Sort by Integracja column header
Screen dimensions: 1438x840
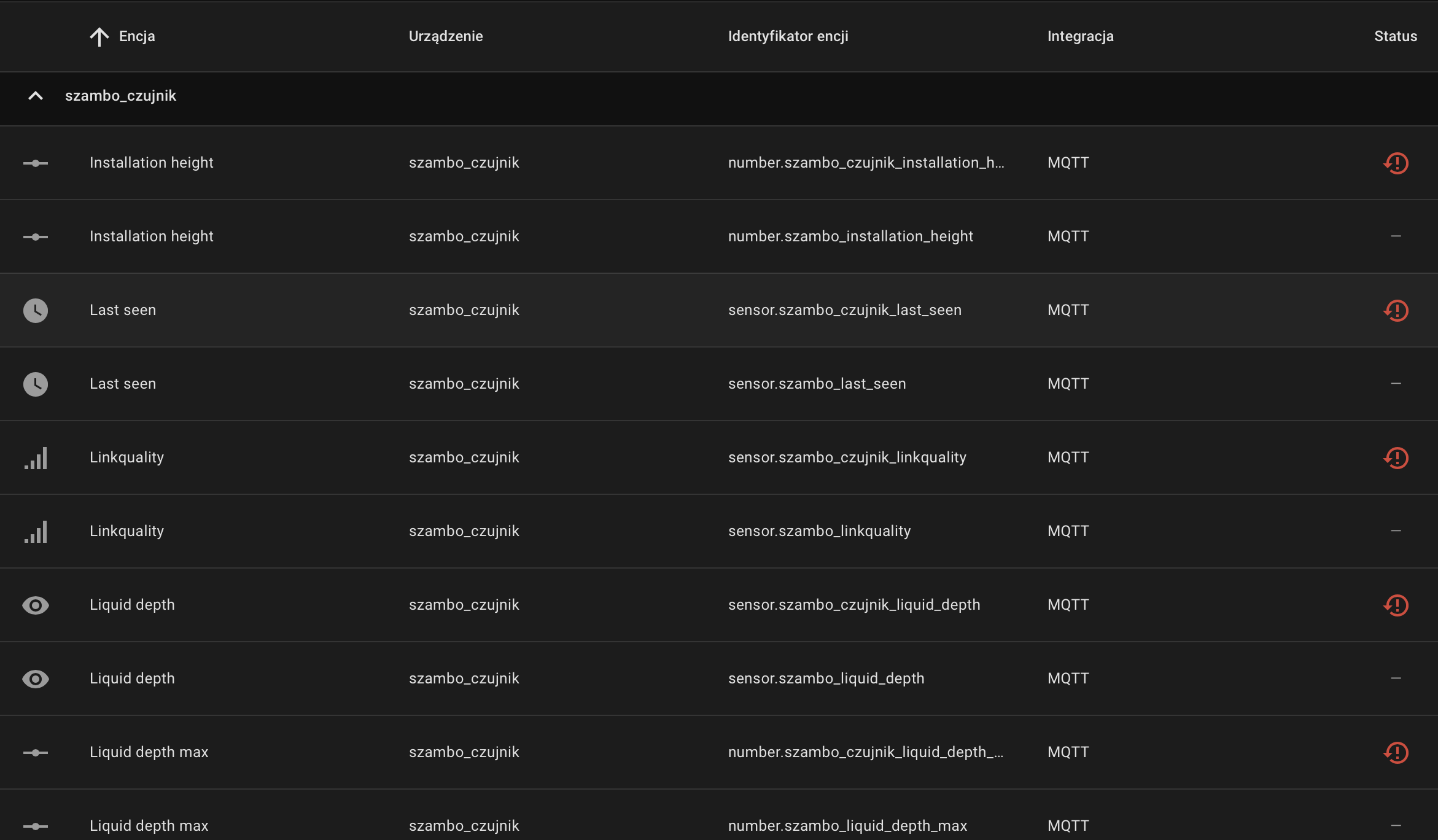tap(1080, 37)
